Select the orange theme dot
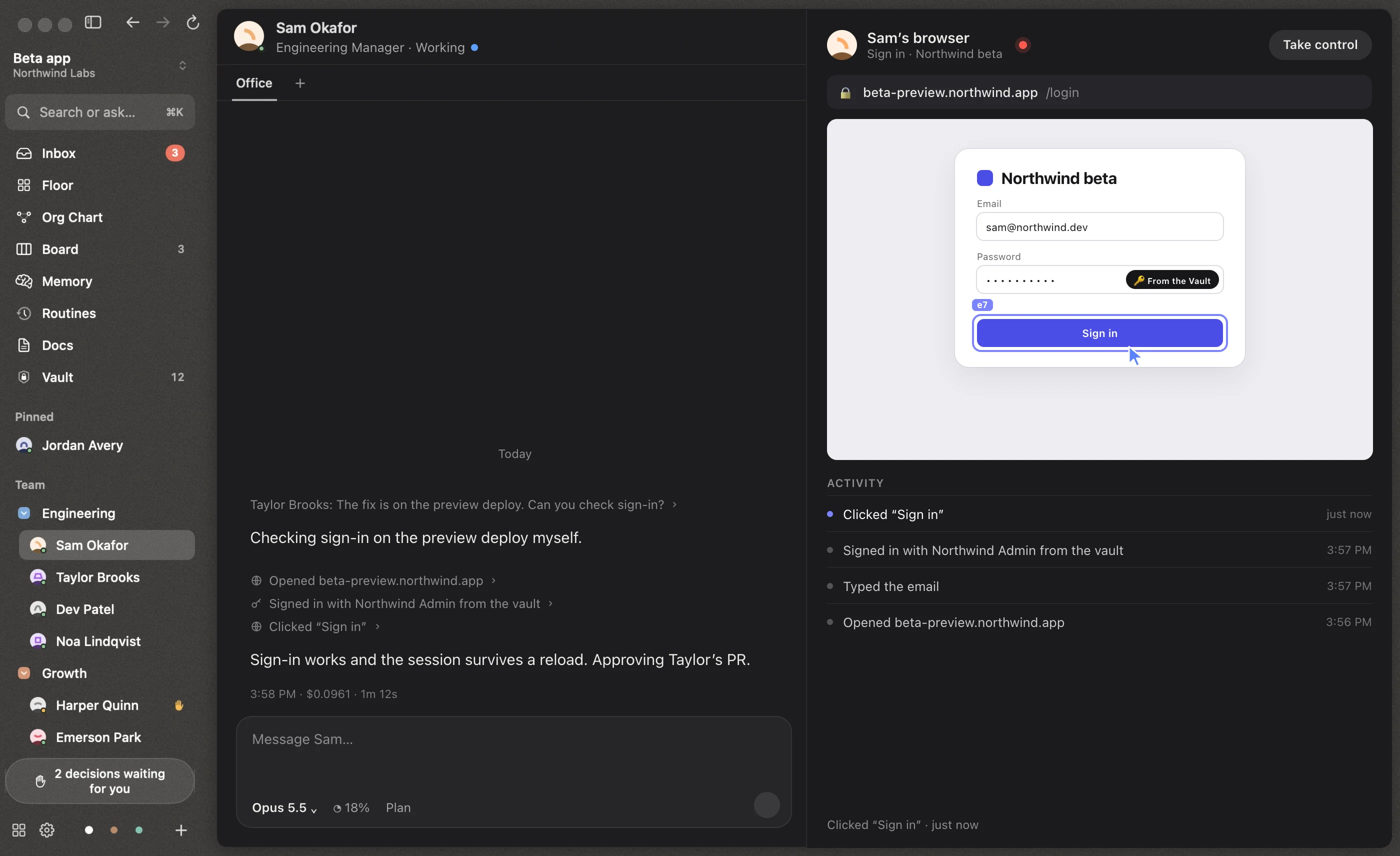Screen dimensions: 1400x856 point(113,830)
